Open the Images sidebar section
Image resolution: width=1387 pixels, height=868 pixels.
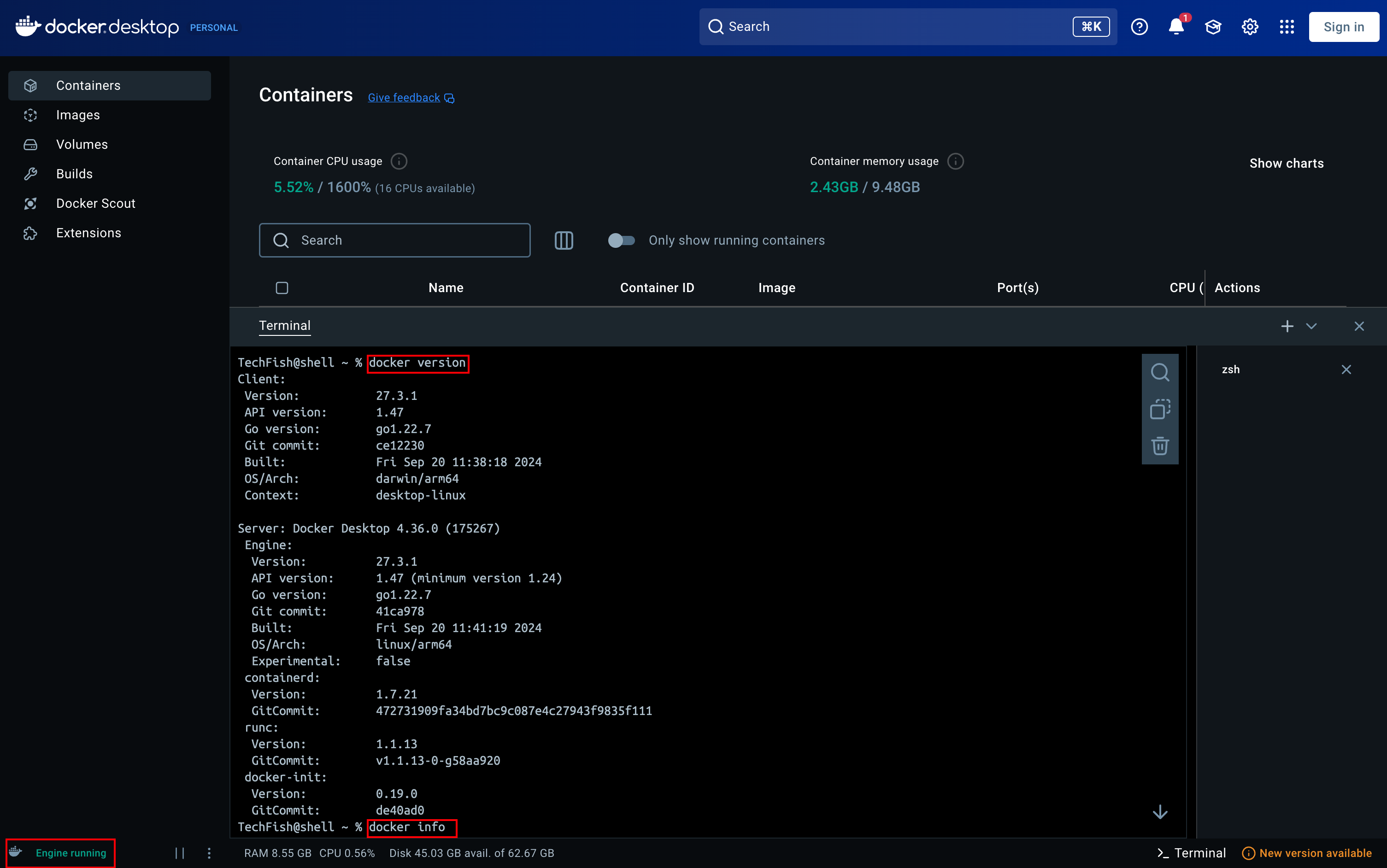click(109, 115)
